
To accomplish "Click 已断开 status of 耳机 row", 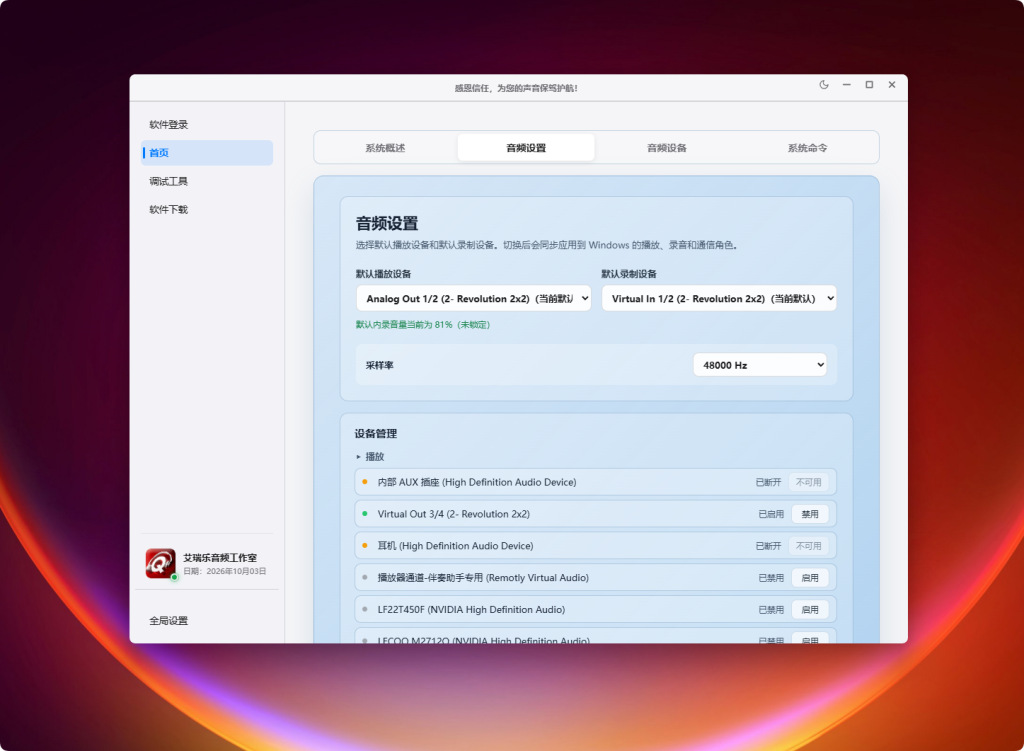I will [768, 546].
